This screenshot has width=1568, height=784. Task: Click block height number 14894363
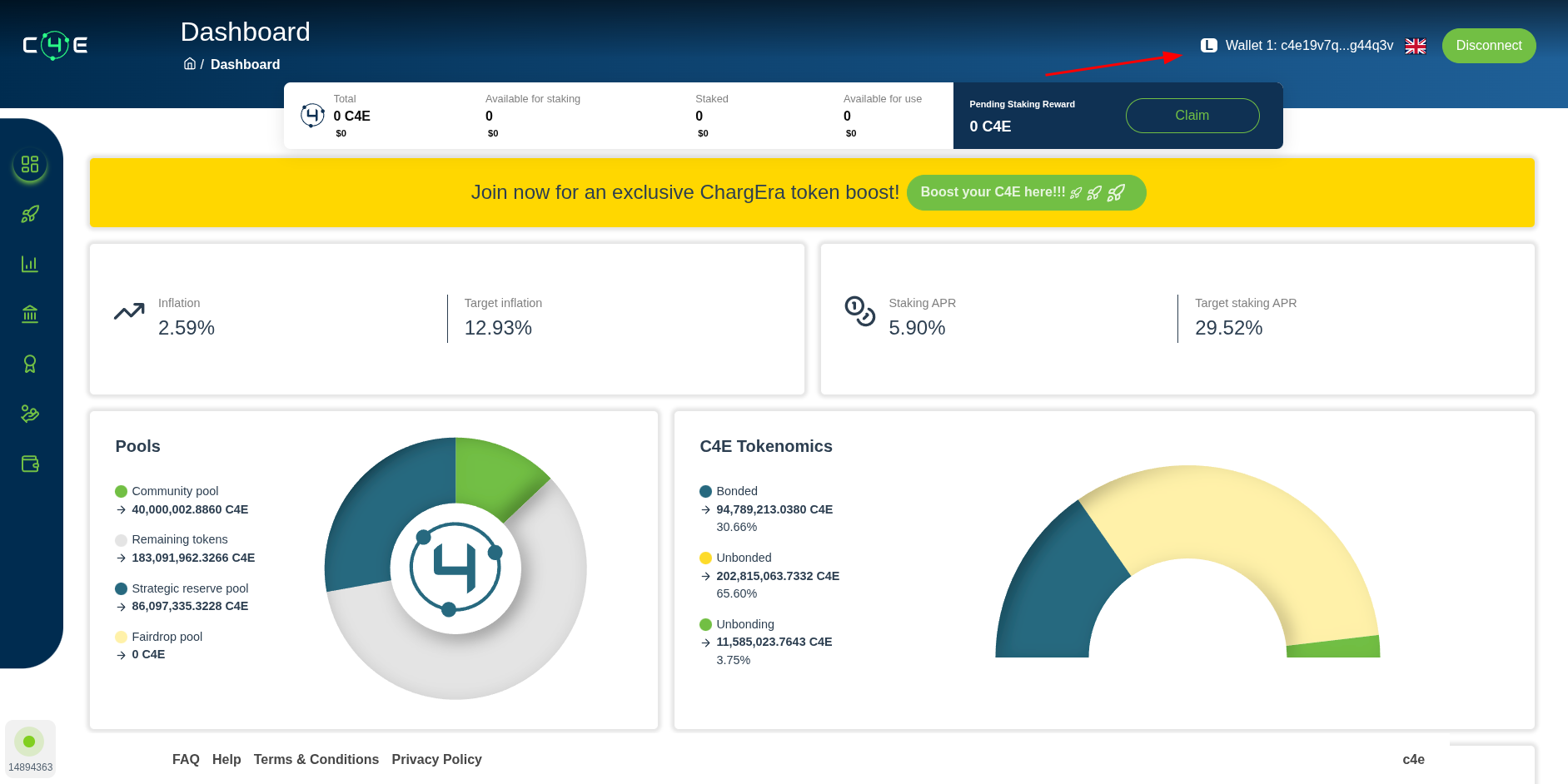31,767
